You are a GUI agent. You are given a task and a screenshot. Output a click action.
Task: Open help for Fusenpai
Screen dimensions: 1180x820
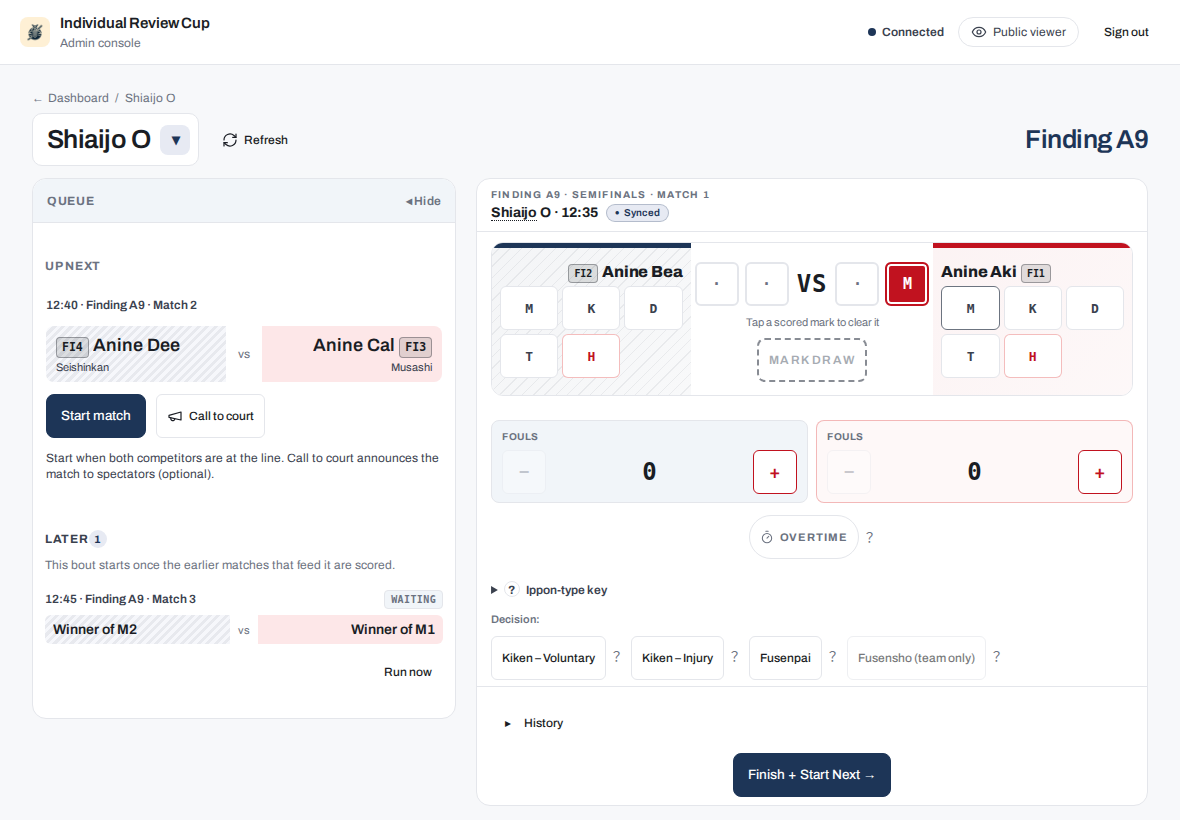(x=832, y=657)
